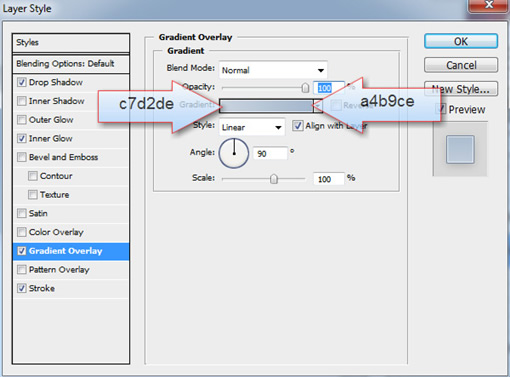Click the Angle value input field
Screen dimensions: 510x377
(x=270, y=154)
